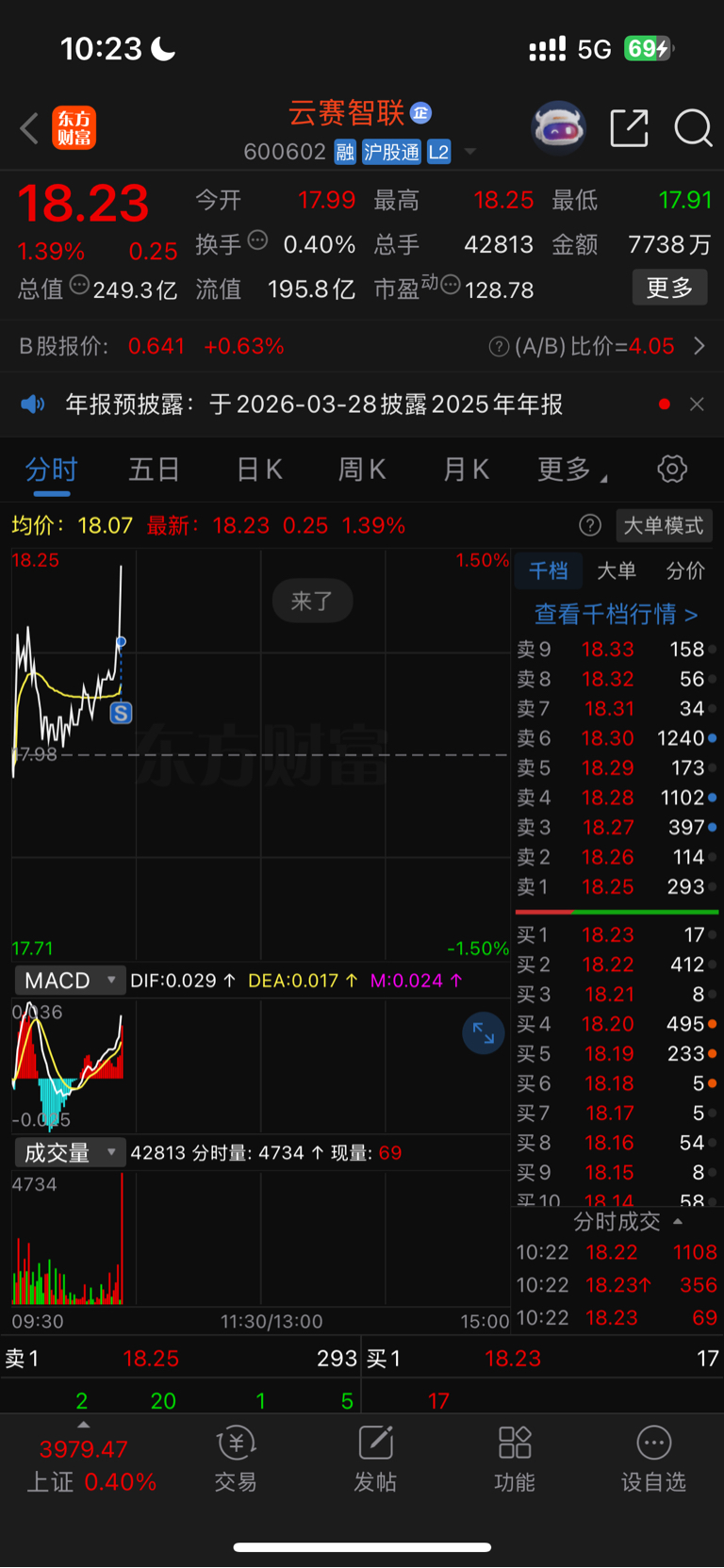Expand B股报价 row chevron

pos(699,347)
